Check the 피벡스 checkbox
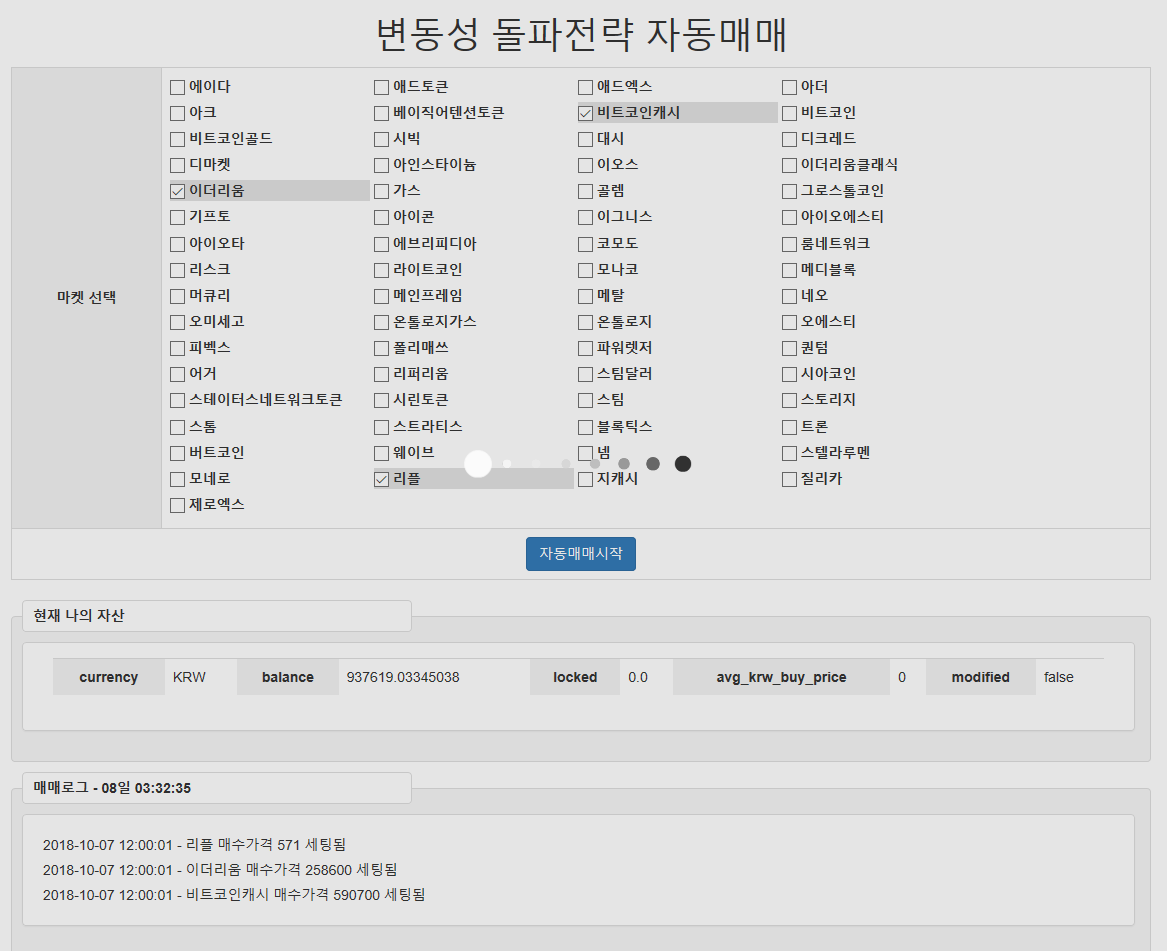This screenshot has height=951, width=1167. click(x=177, y=348)
